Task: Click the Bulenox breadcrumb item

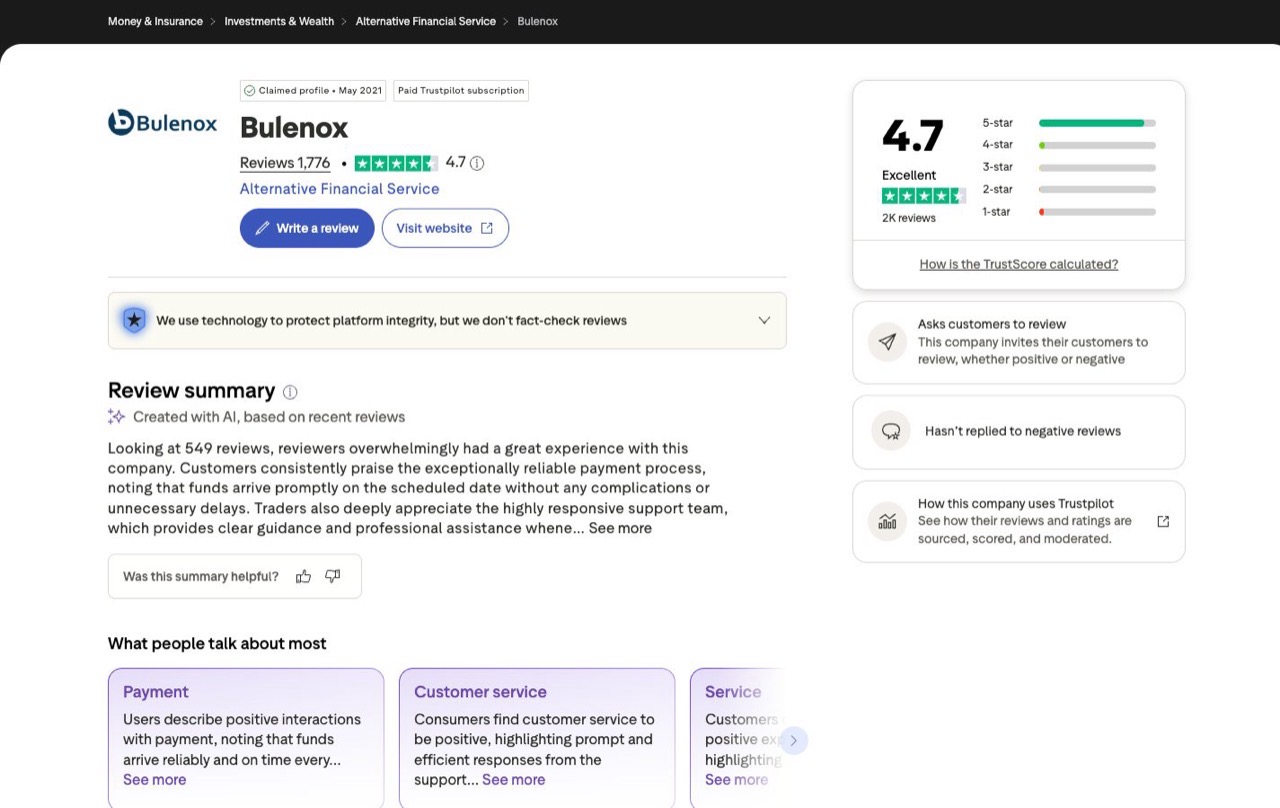Action: 538,21
